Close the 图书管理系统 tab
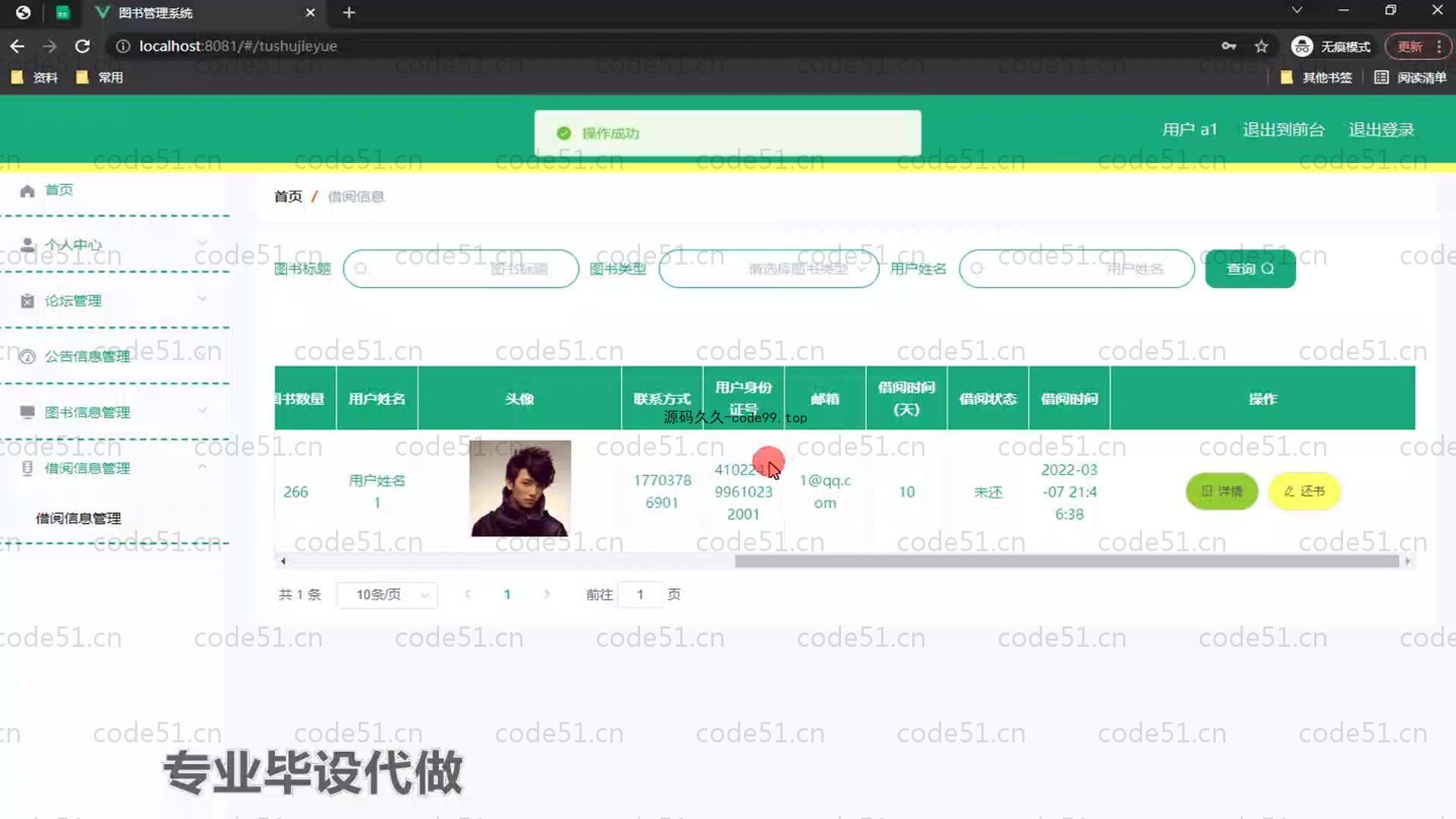Screen dimensions: 1456x819 pyautogui.click(x=310, y=13)
